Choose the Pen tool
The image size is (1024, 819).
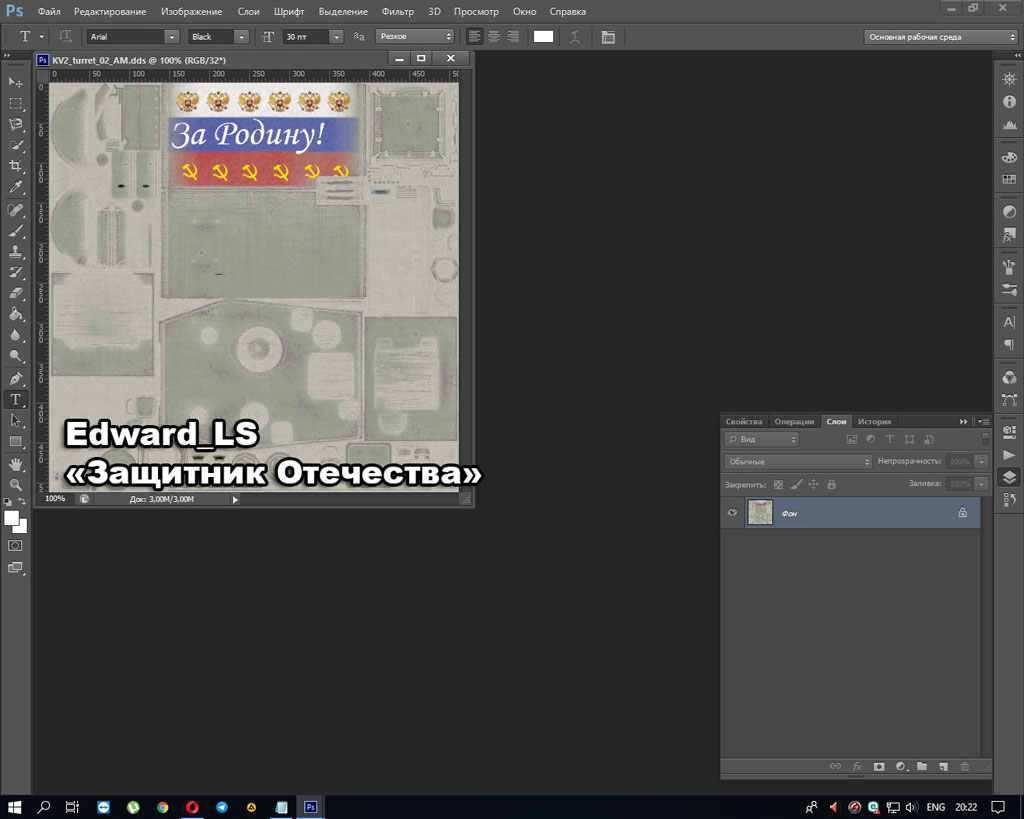[x=15, y=379]
